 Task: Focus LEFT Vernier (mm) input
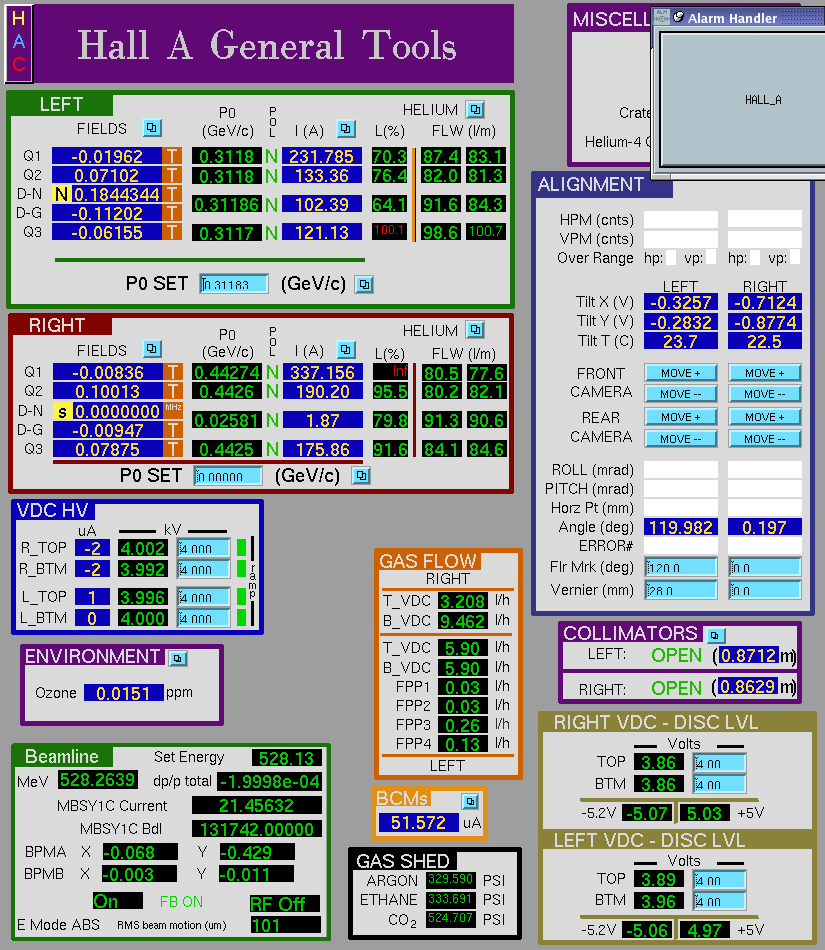tap(681, 590)
